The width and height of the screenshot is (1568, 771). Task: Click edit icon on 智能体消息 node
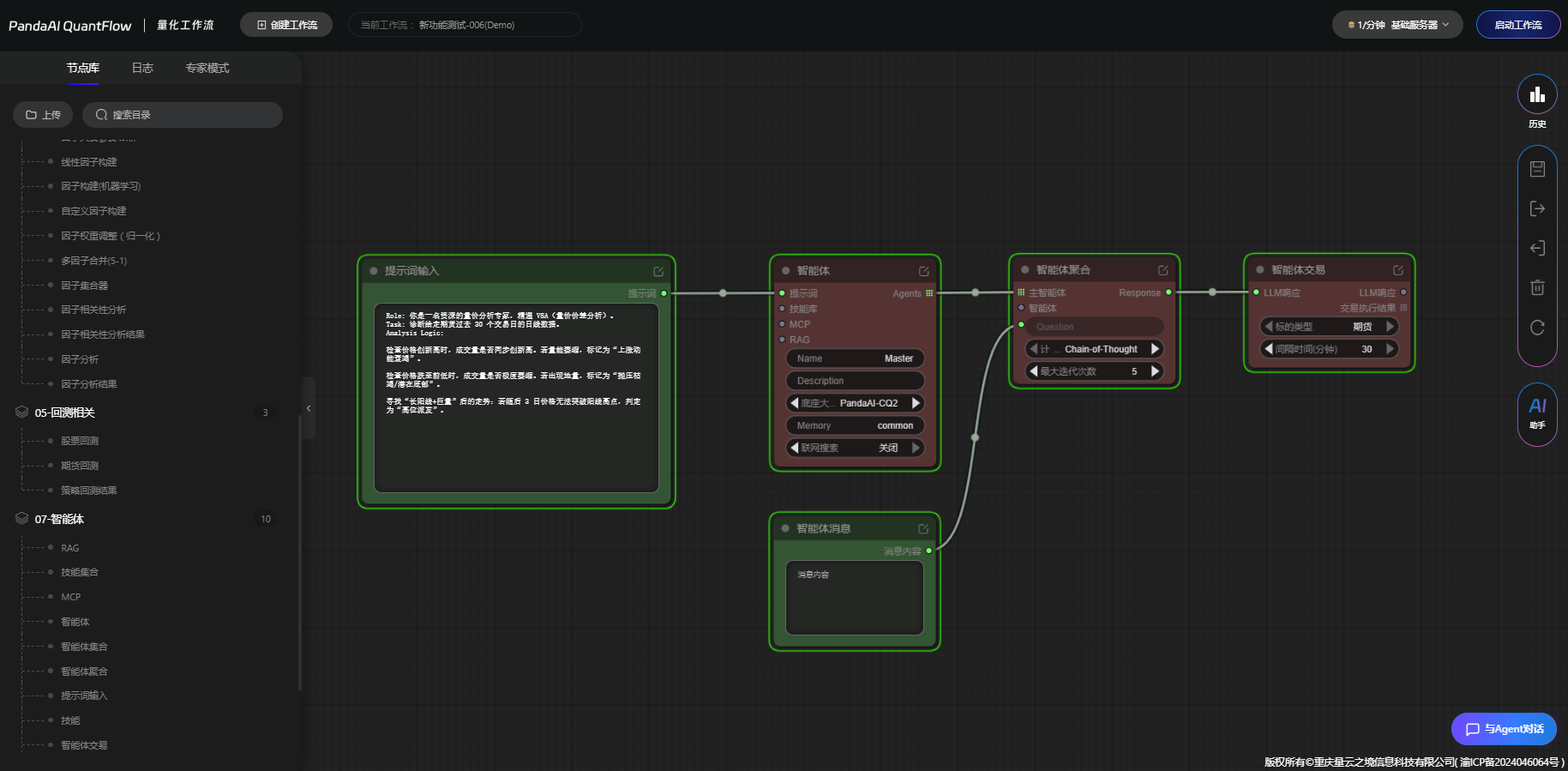pos(923,529)
